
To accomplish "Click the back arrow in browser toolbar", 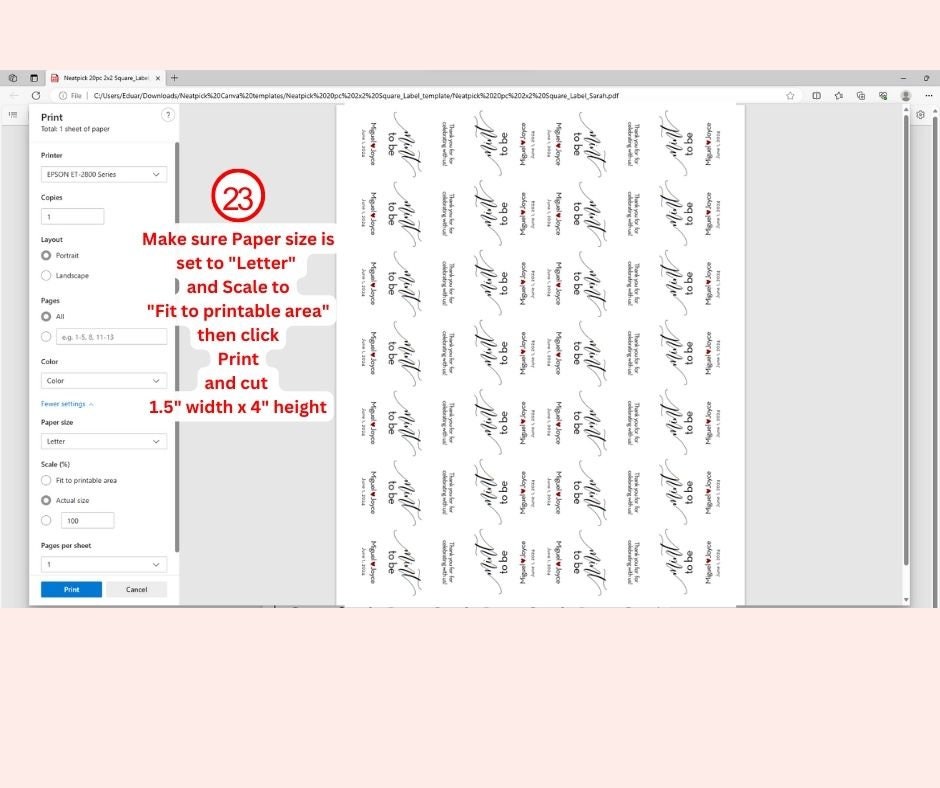I will [14, 95].
